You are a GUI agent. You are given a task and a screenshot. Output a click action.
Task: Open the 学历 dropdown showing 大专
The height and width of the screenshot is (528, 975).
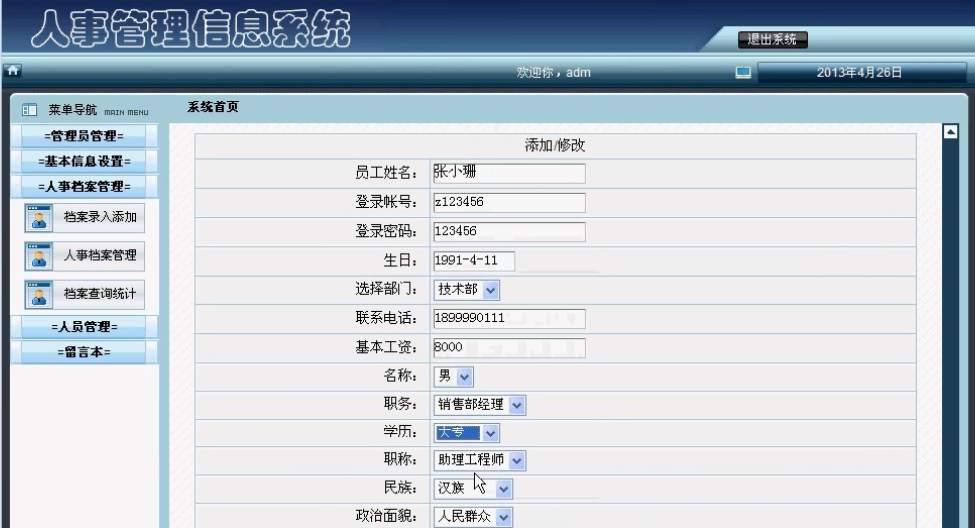(x=466, y=432)
